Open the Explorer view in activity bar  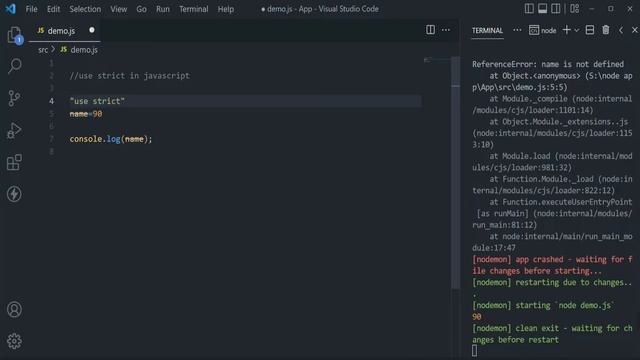coord(14,35)
